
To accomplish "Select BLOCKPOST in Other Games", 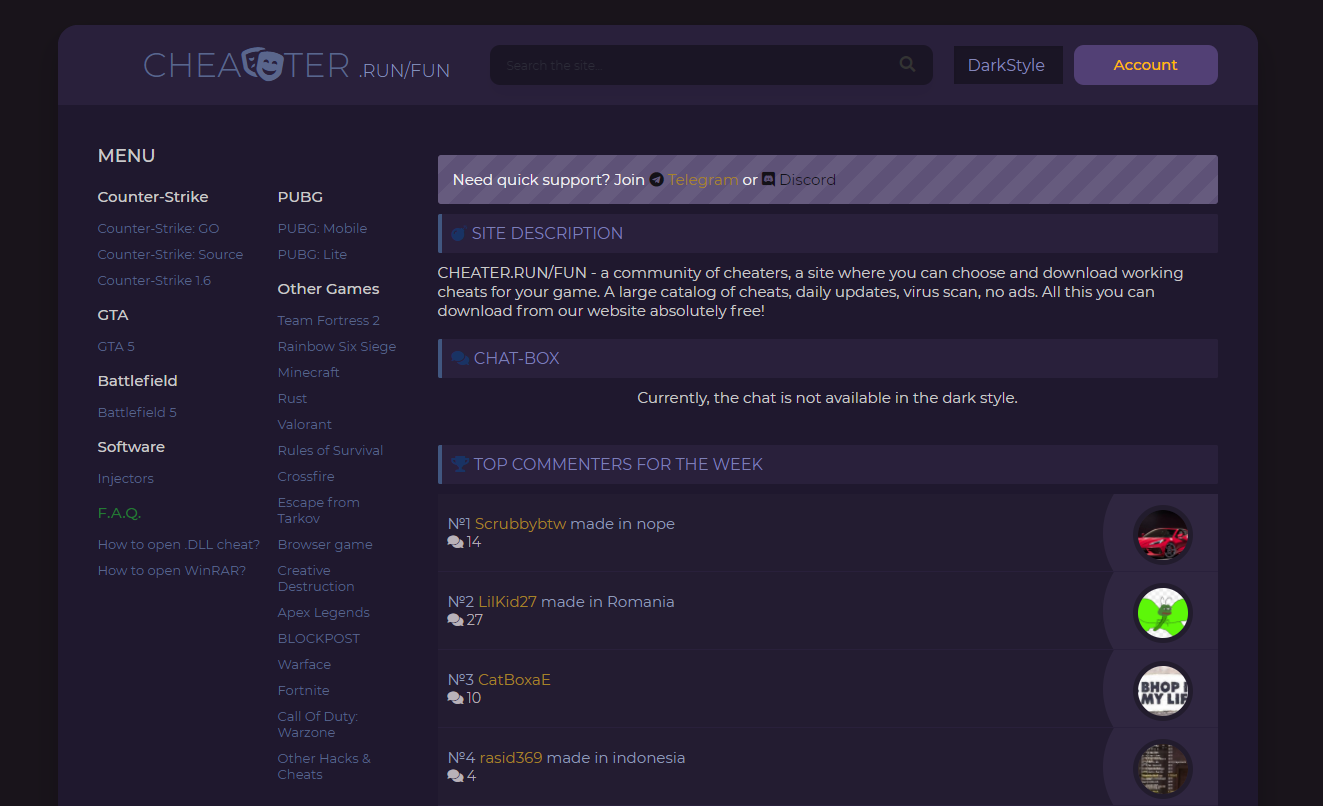I will click(x=319, y=638).
